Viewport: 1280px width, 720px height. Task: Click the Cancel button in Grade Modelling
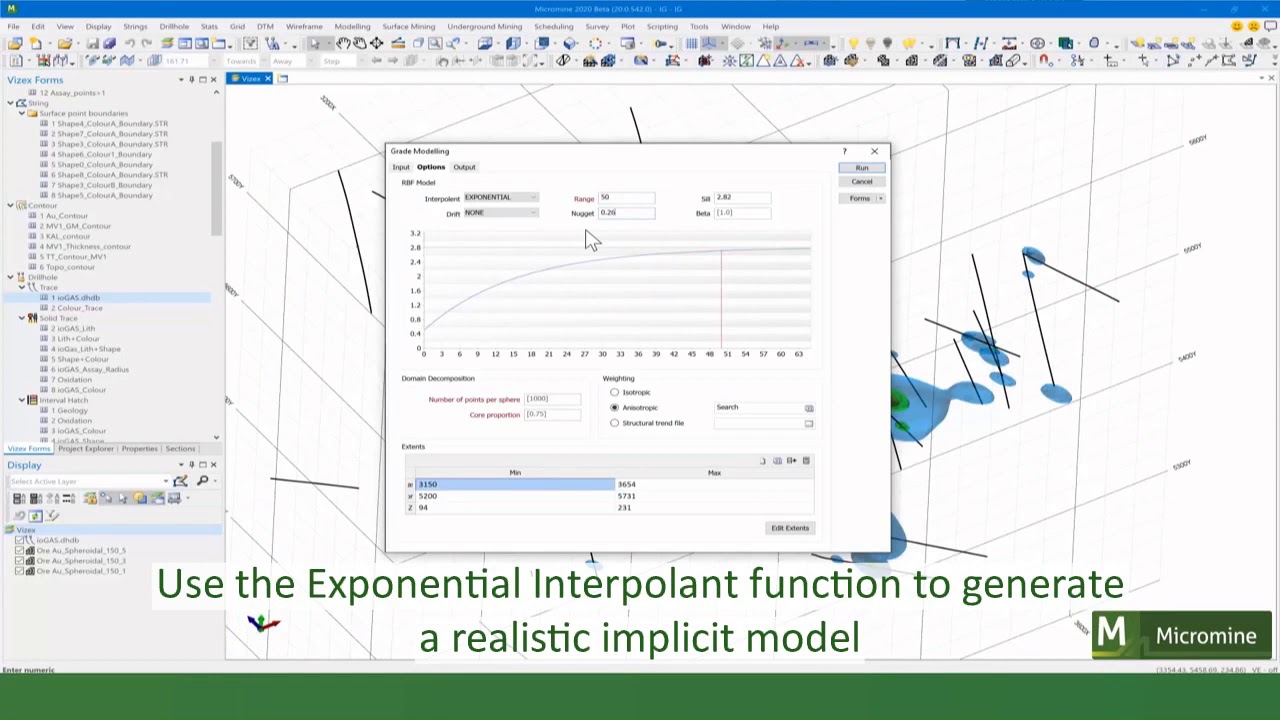[x=861, y=182]
